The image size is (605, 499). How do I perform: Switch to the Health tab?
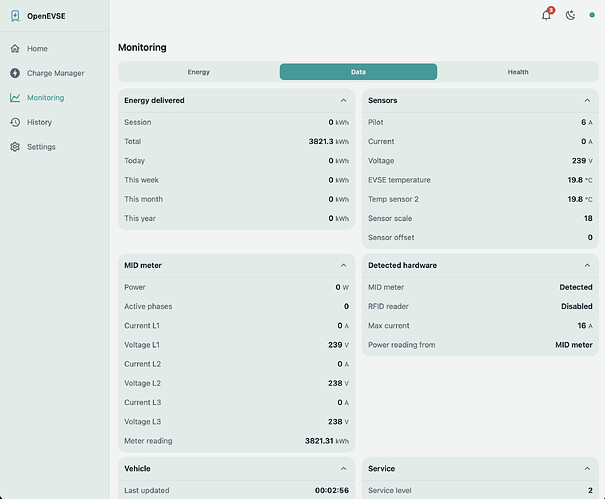coord(518,72)
